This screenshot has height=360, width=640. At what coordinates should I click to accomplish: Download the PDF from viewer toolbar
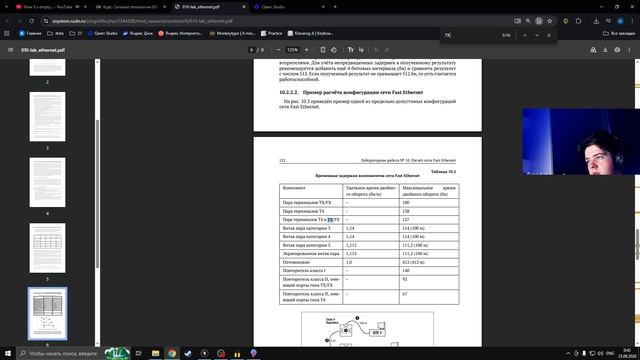pos(605,50)
